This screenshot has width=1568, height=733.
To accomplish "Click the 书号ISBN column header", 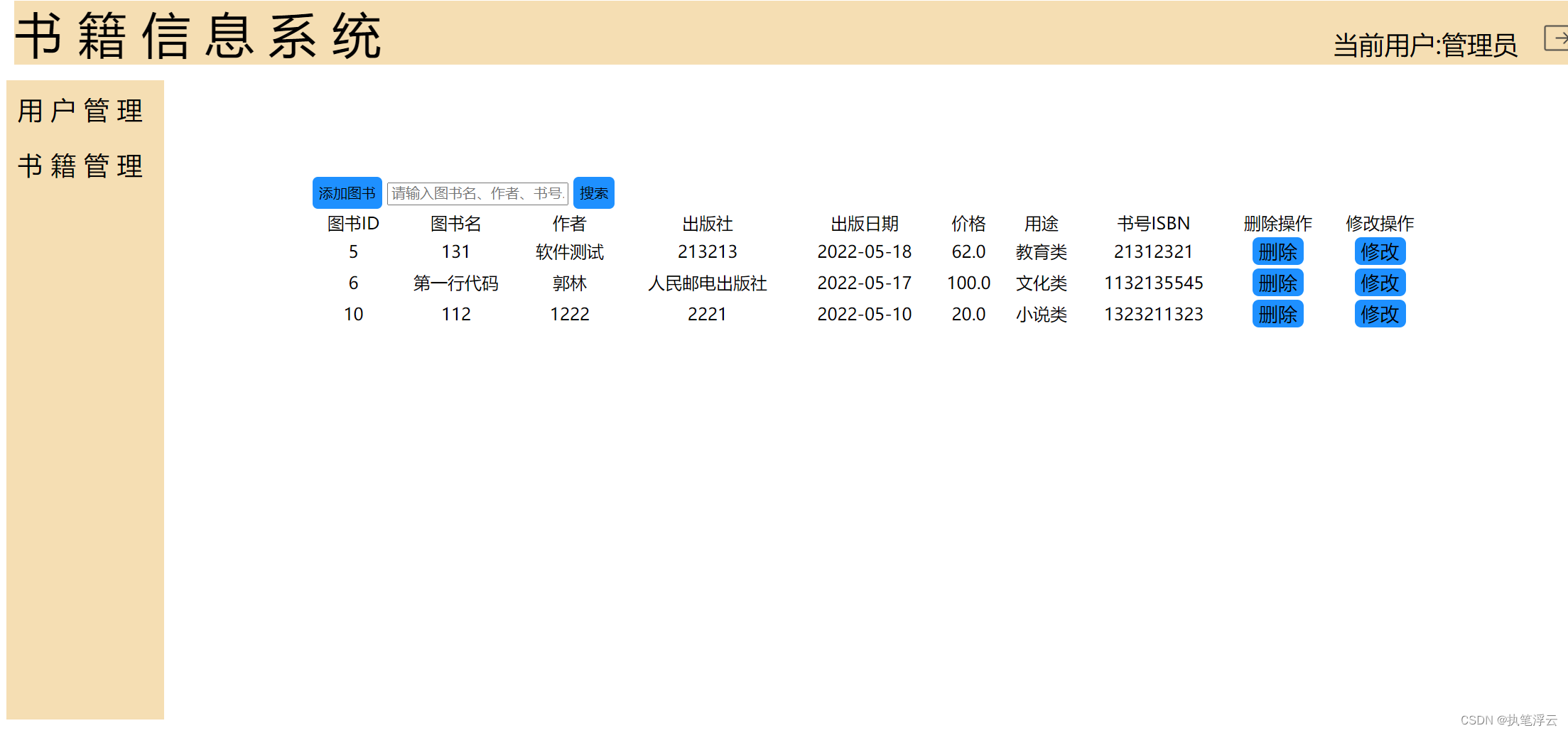I will 1154,224.
